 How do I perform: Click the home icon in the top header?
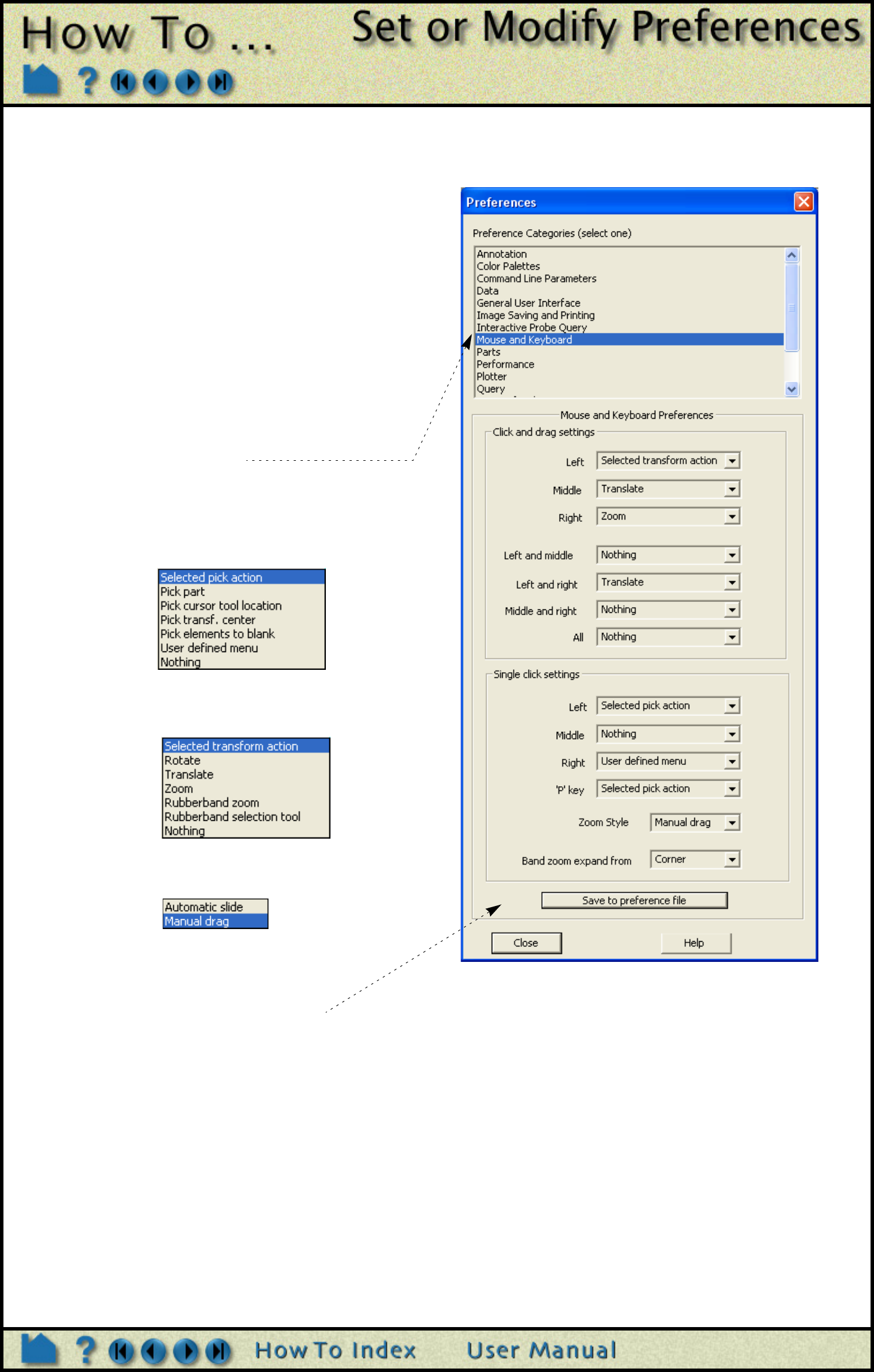pos(40,79)
